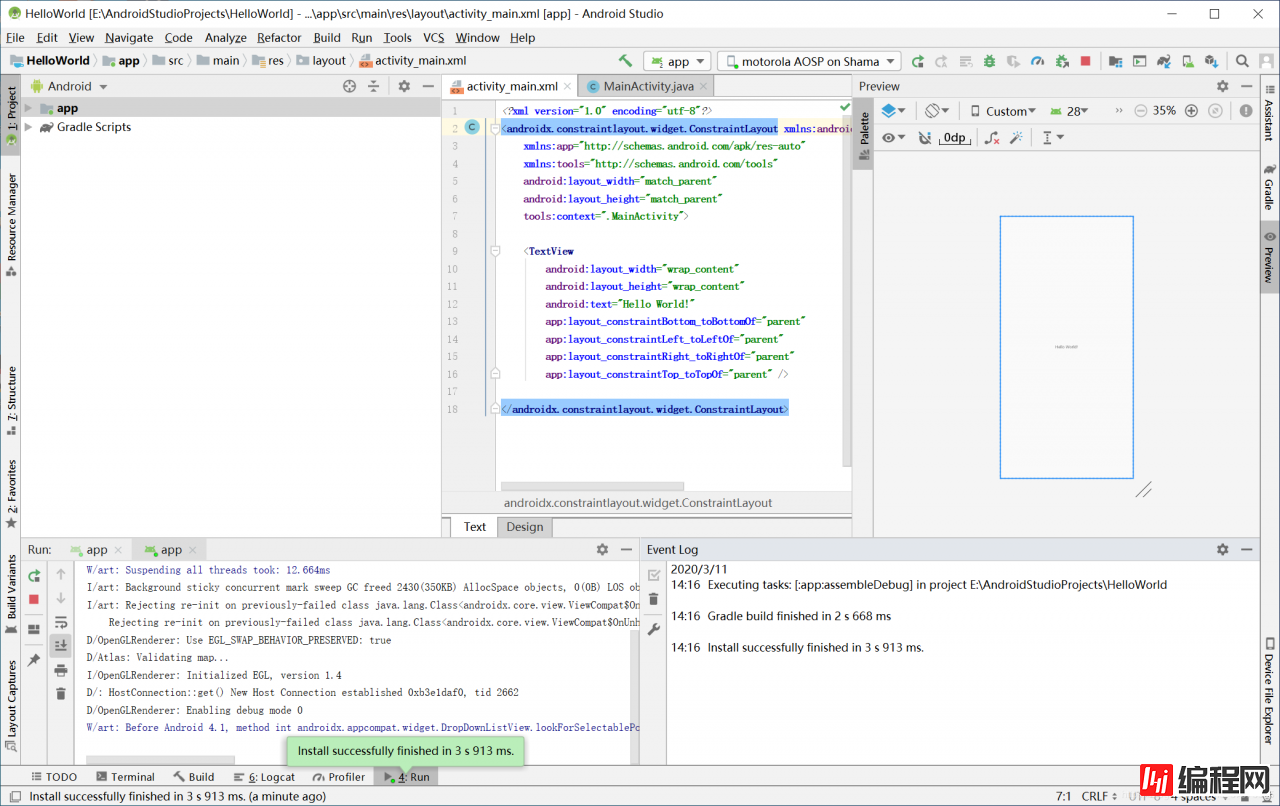Open Custom device preview dropdown

coord(1003,111)
